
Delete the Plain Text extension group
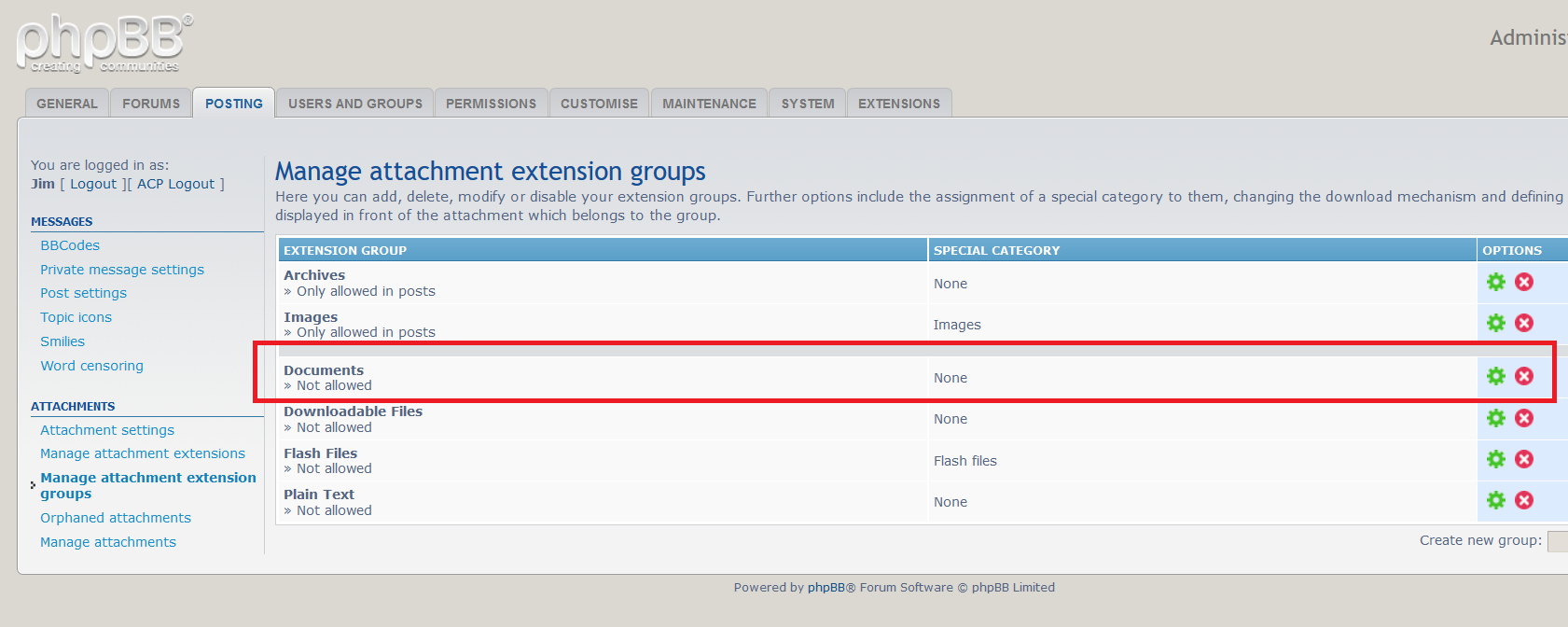[1524, 500]
